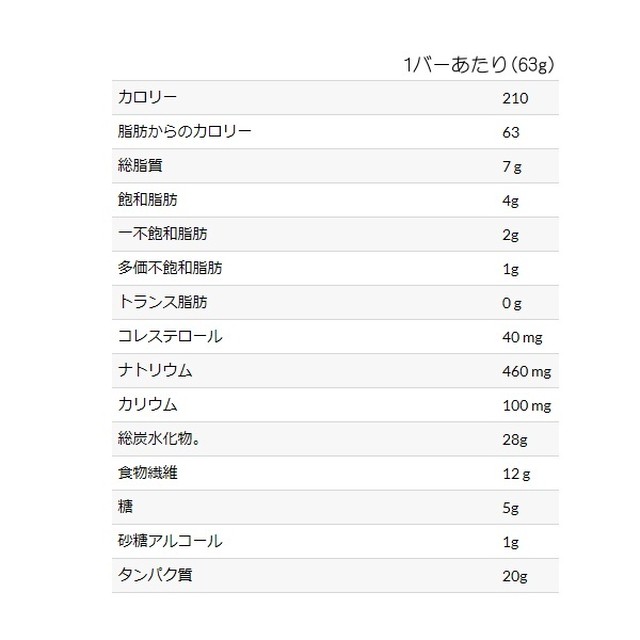640x640 pixels.
Task: Click the カリウム row label
Action: coord(147,405)
